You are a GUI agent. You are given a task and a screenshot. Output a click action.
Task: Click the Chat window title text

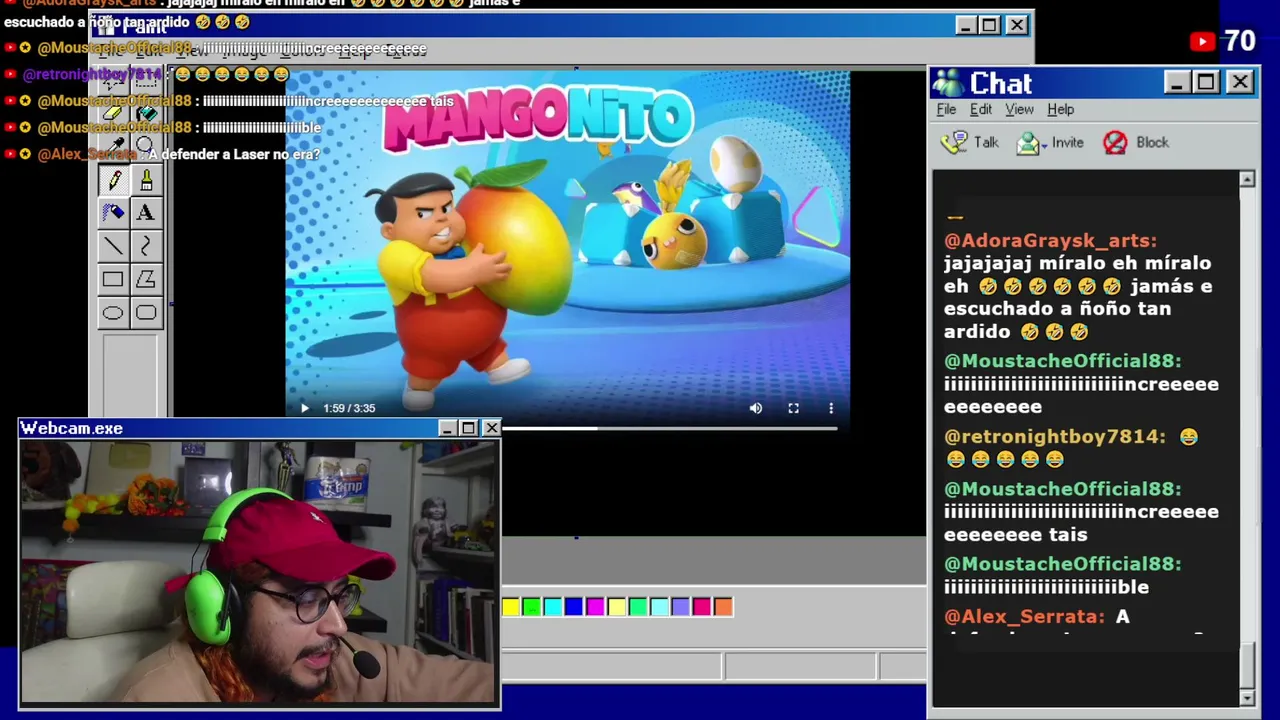[x=1000, y=84]
